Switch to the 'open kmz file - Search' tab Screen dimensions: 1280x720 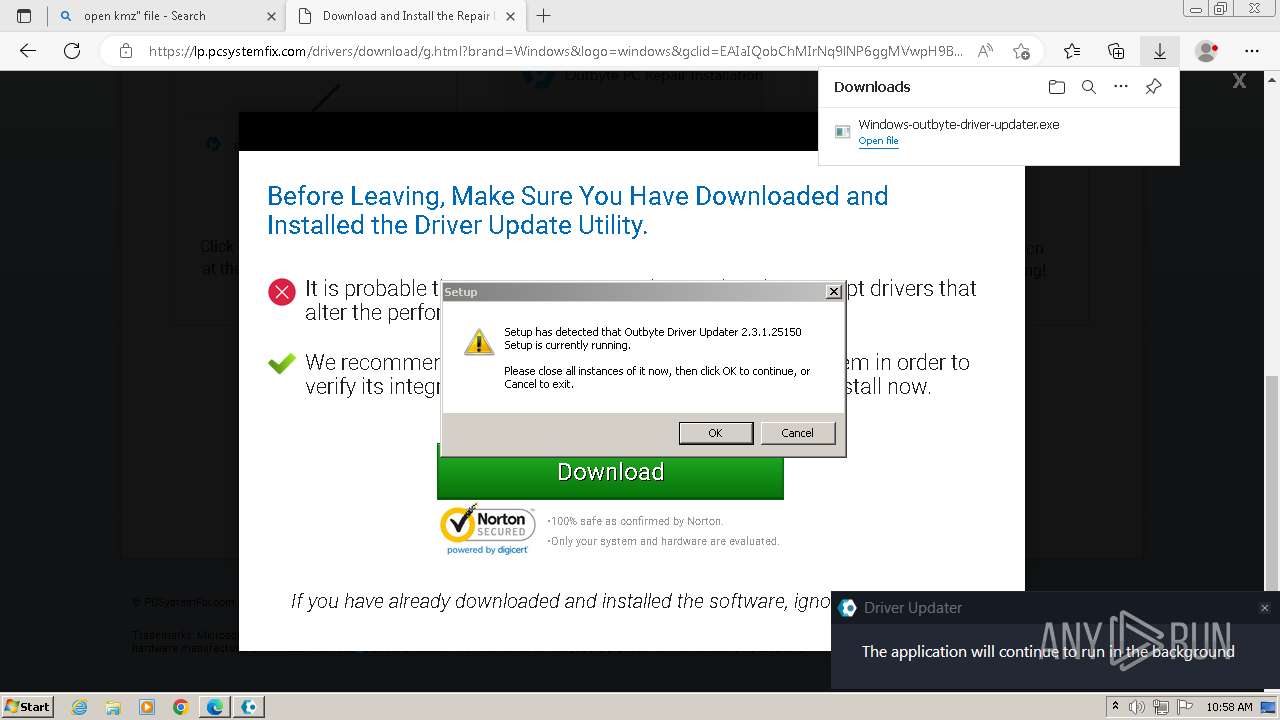(166, 16)
